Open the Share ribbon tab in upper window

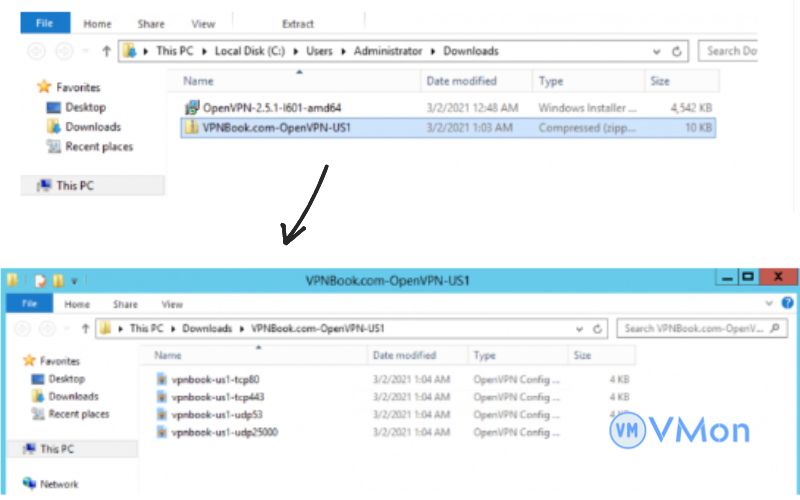(x=151, y=24)
